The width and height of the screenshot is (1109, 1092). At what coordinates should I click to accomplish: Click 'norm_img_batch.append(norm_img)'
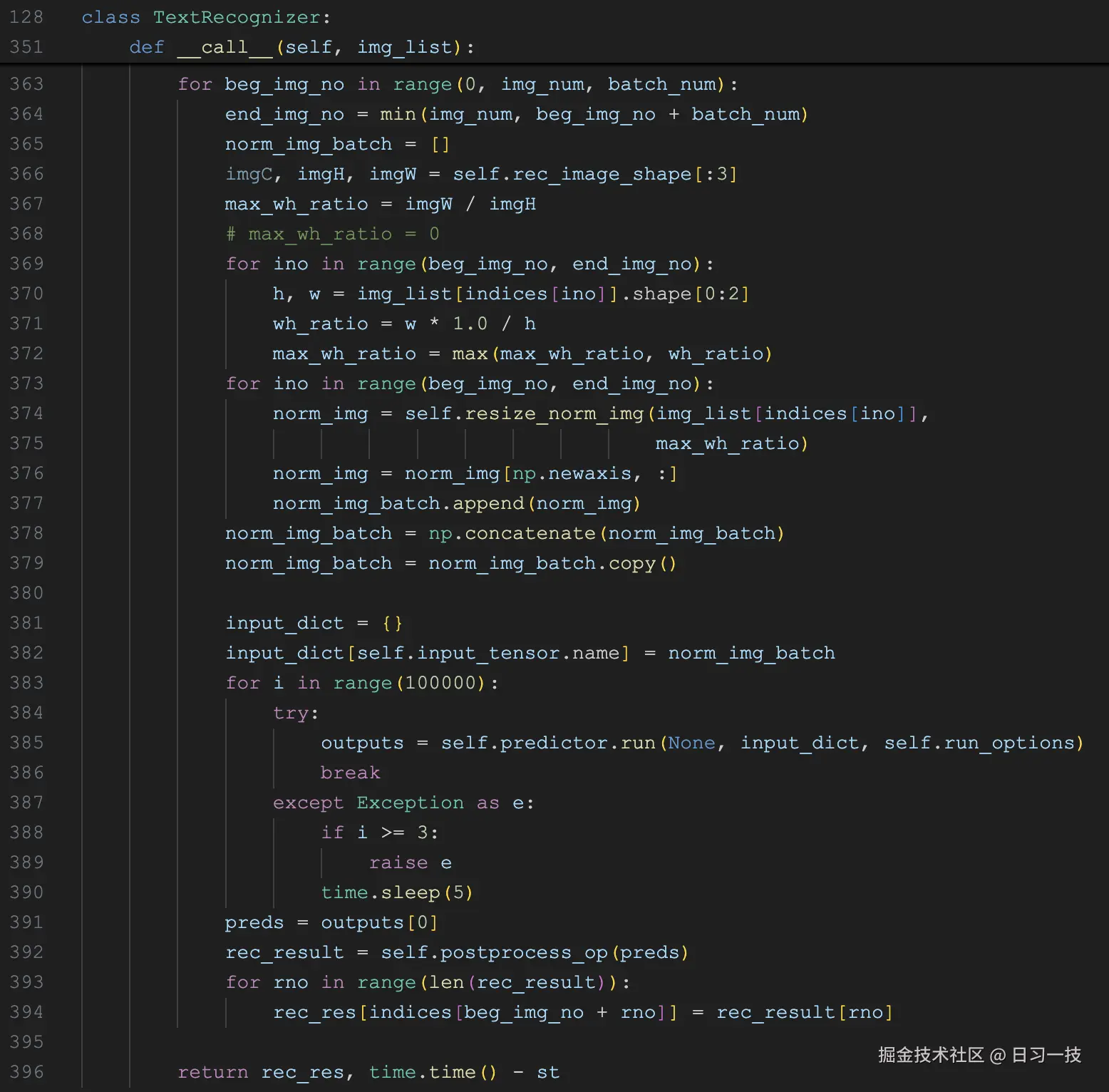pyautogui.click(x=457, y=503)
